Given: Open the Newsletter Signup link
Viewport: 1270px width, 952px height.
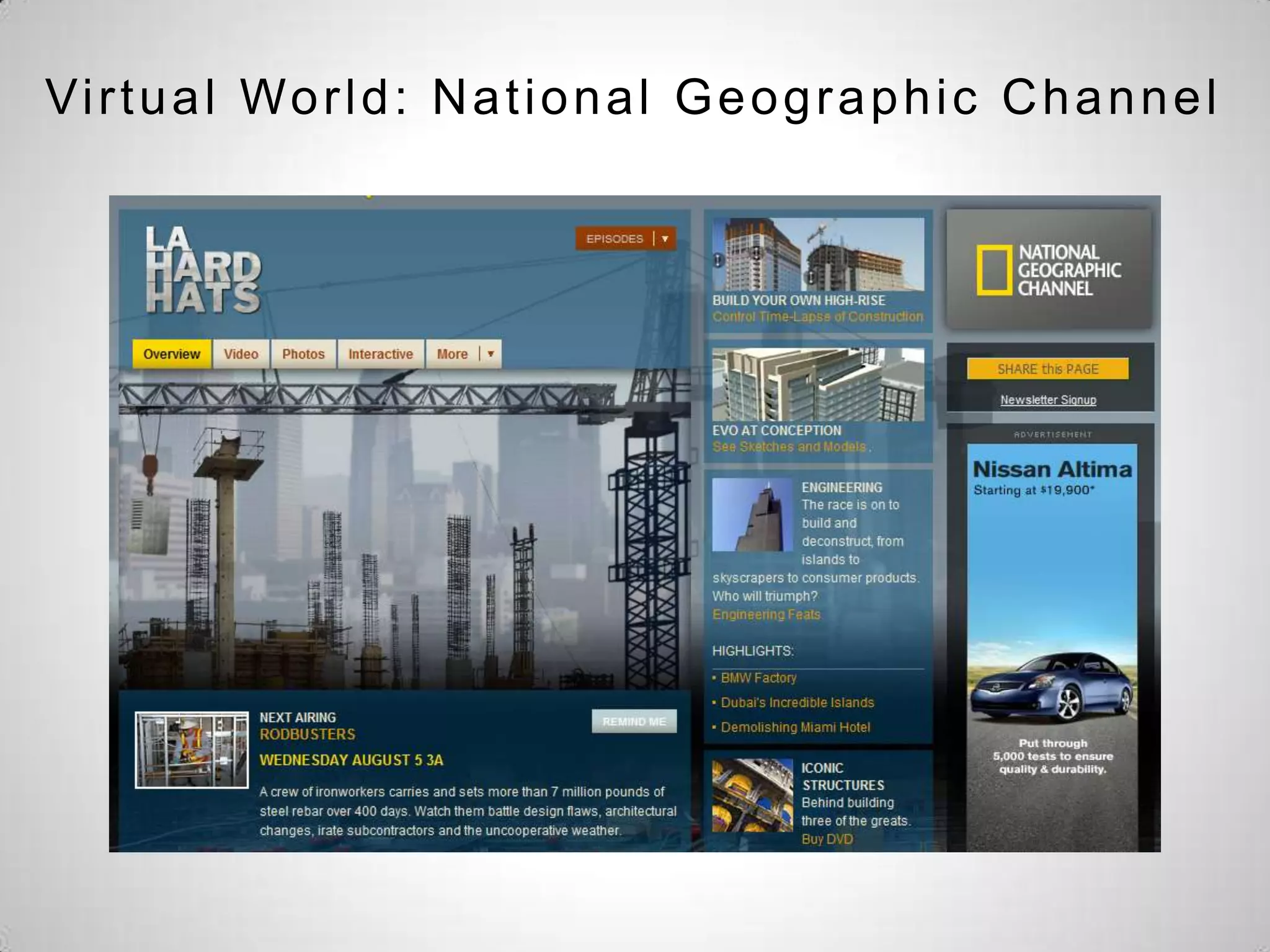Looking at the screenshot, I should (1048, 400).
